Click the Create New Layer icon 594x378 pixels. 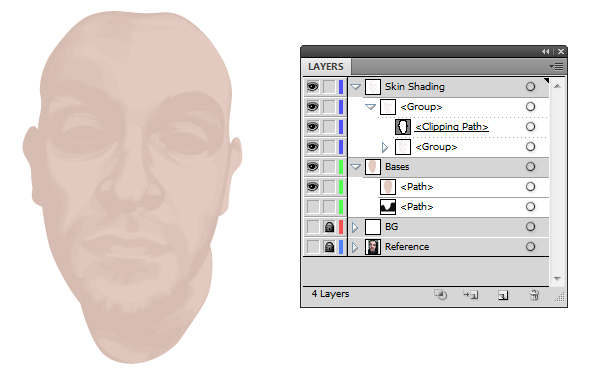[x=503, y=295]
